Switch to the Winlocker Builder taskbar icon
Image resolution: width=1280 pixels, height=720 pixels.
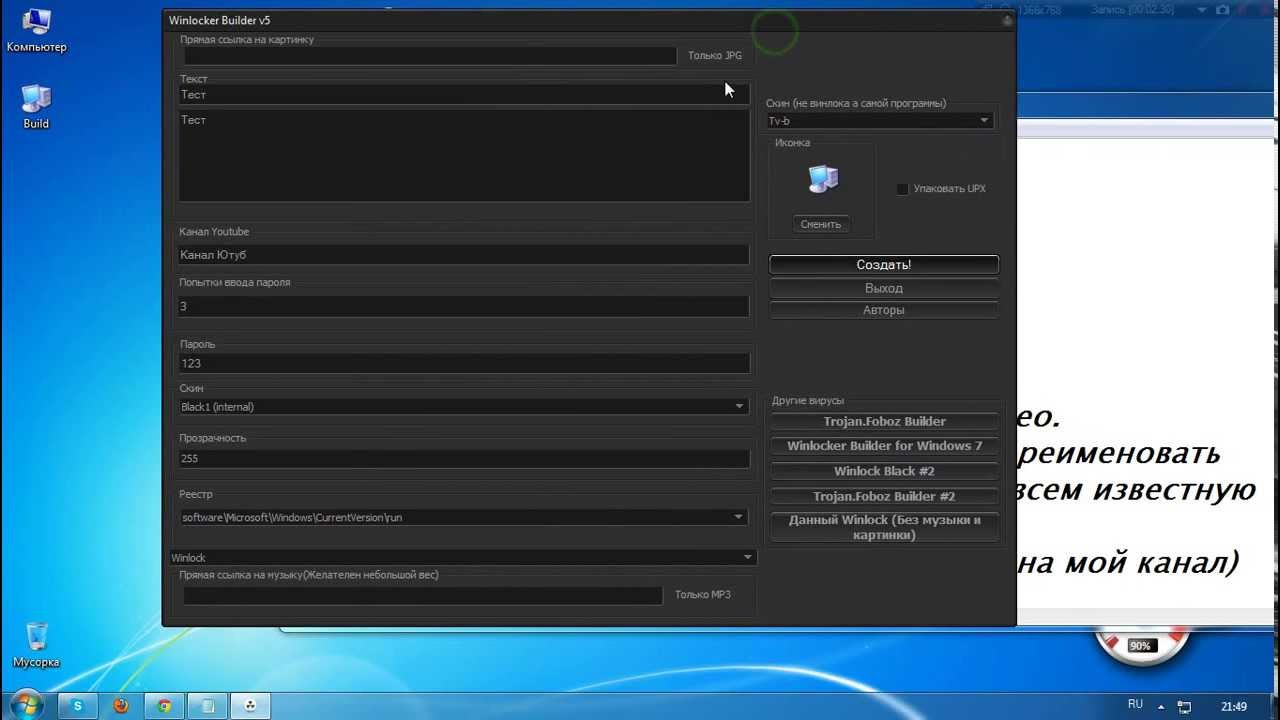250,705
